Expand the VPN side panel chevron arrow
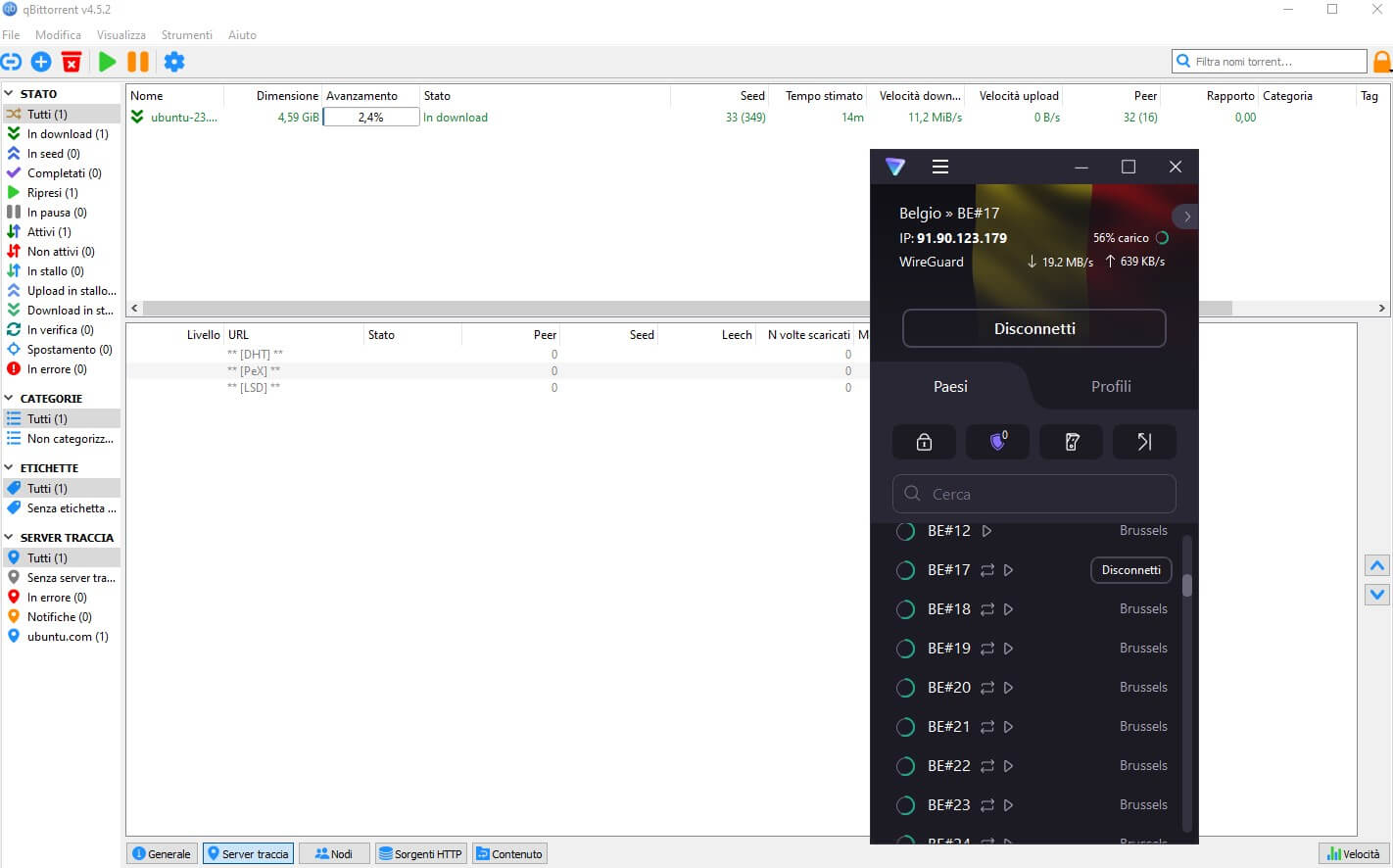 [x=1185, y=217]
